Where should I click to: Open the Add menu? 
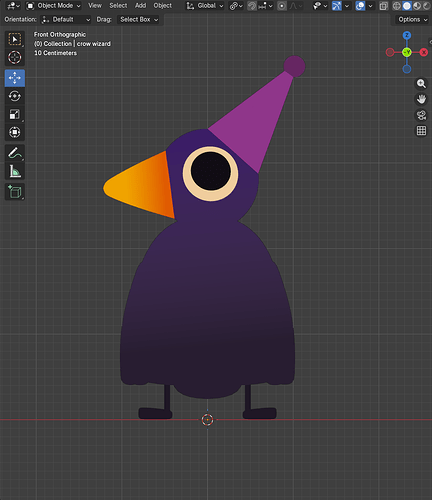(x=140, y=6)
